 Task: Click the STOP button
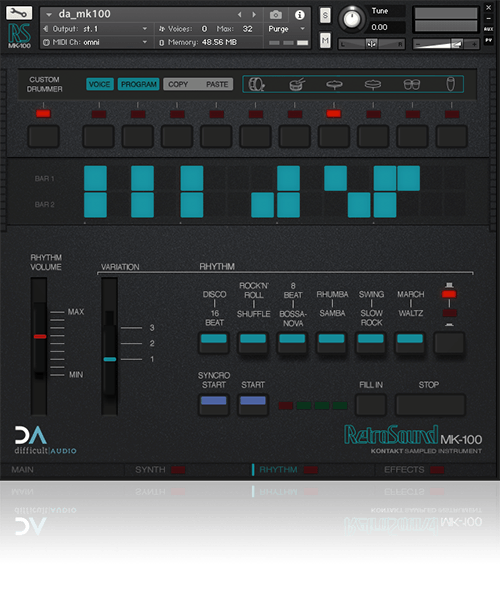coord(431,405)
